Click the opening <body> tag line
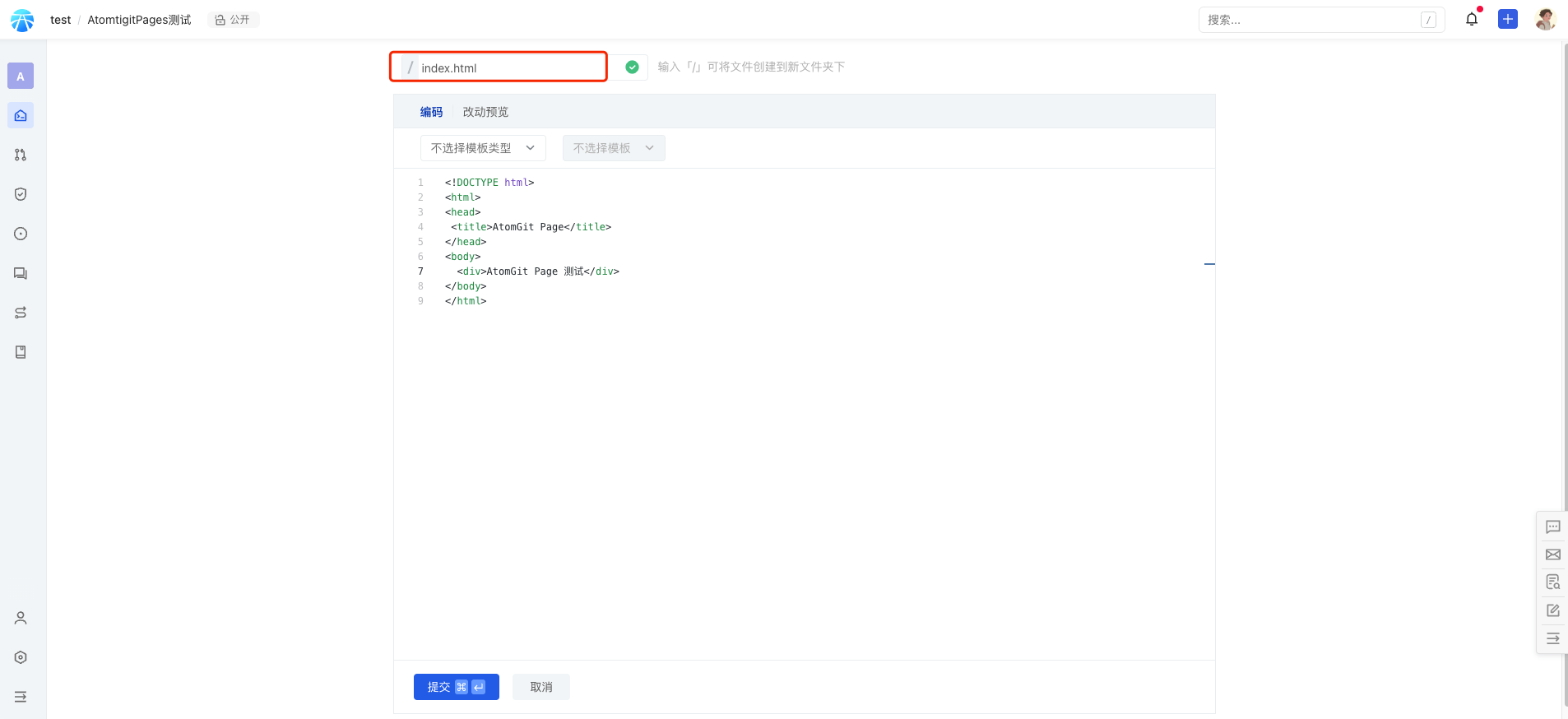The height and width of the screenshot is (719, 1568). (462, 257)
